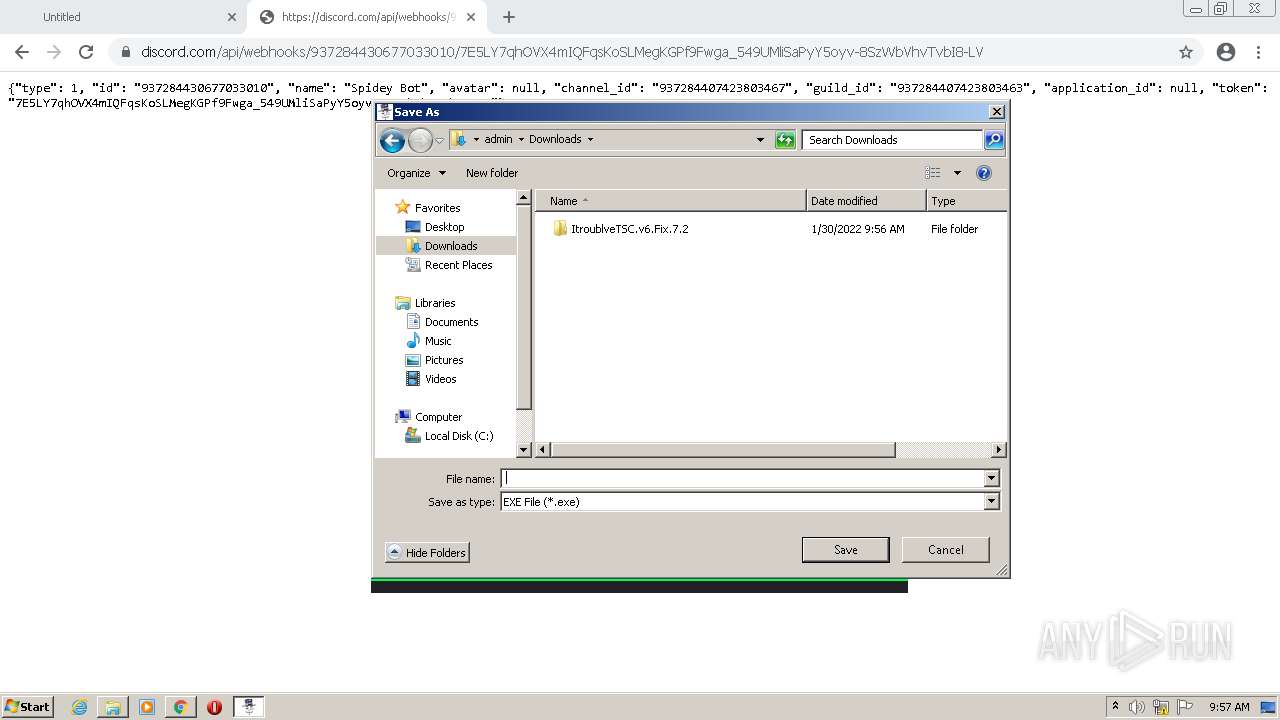Screen dimensions: 1280x720
Task: Open Windows Media Player from taskbar
Action: pyautogui.click(x=147, y=707)
